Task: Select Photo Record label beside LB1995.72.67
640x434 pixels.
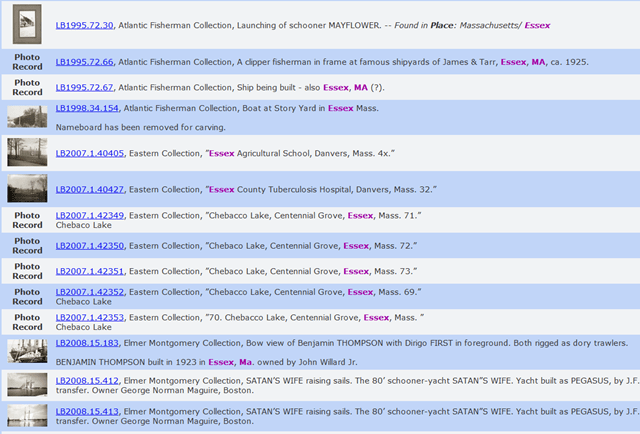Action: (27, 87)
